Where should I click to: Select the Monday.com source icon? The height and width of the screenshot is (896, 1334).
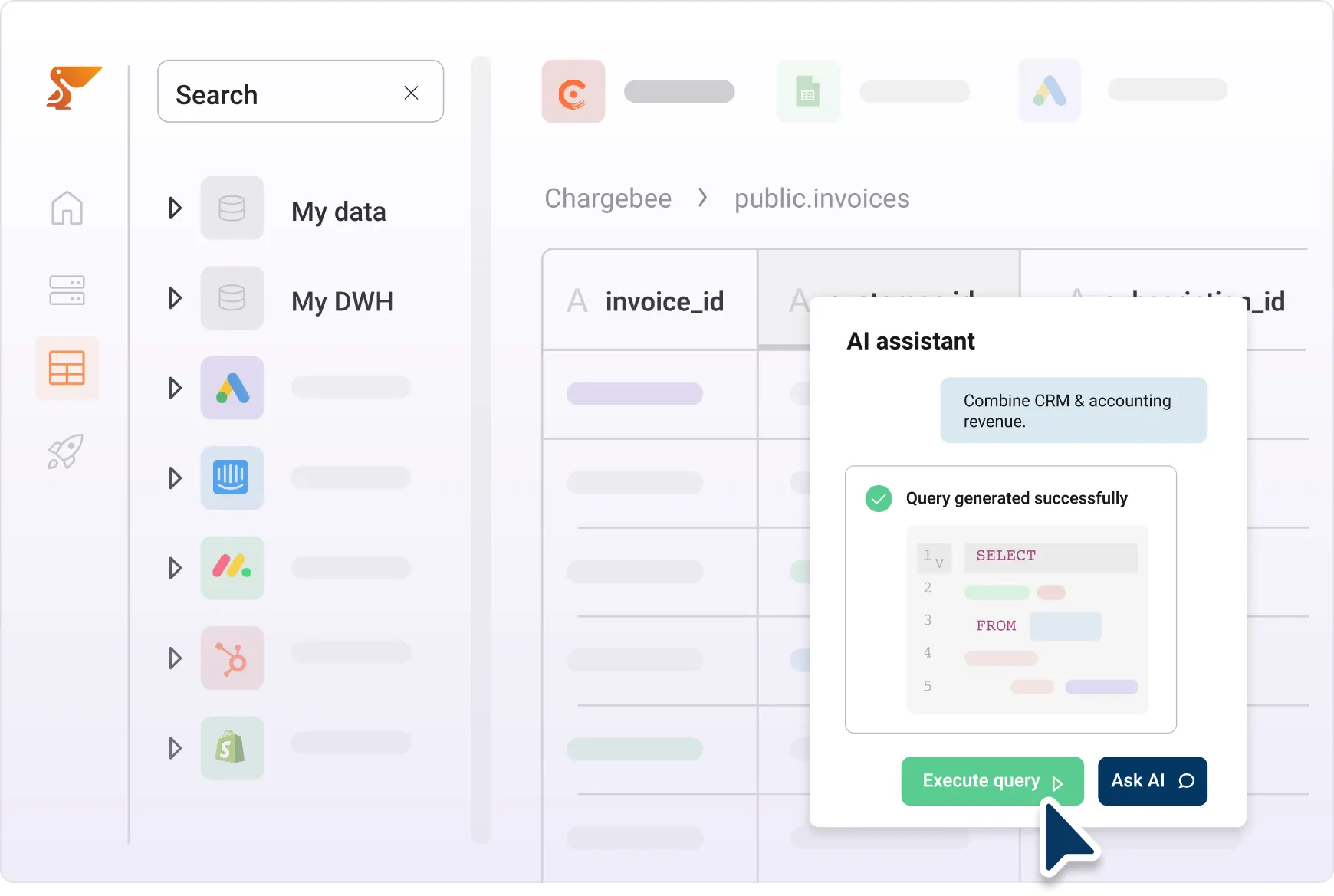click(232, 568)
